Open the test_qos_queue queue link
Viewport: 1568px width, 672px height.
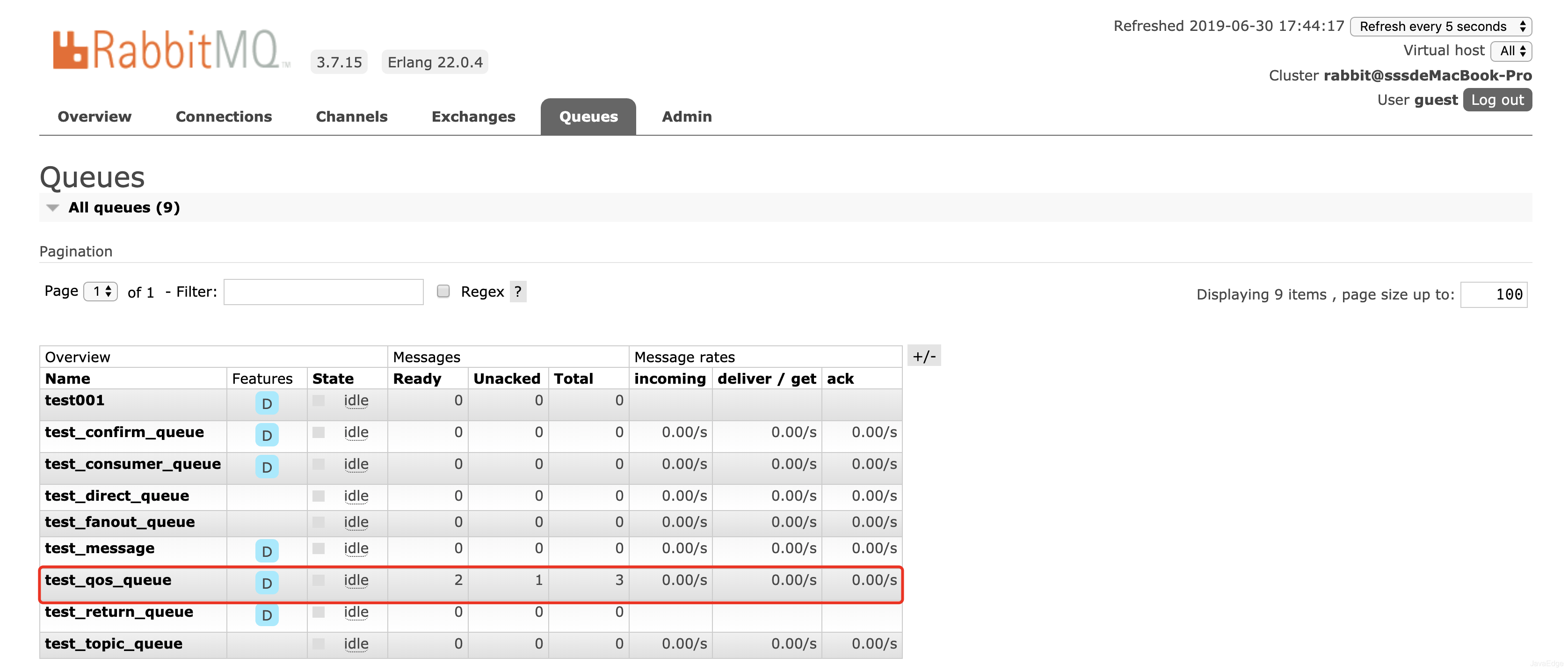click(108, 580)
